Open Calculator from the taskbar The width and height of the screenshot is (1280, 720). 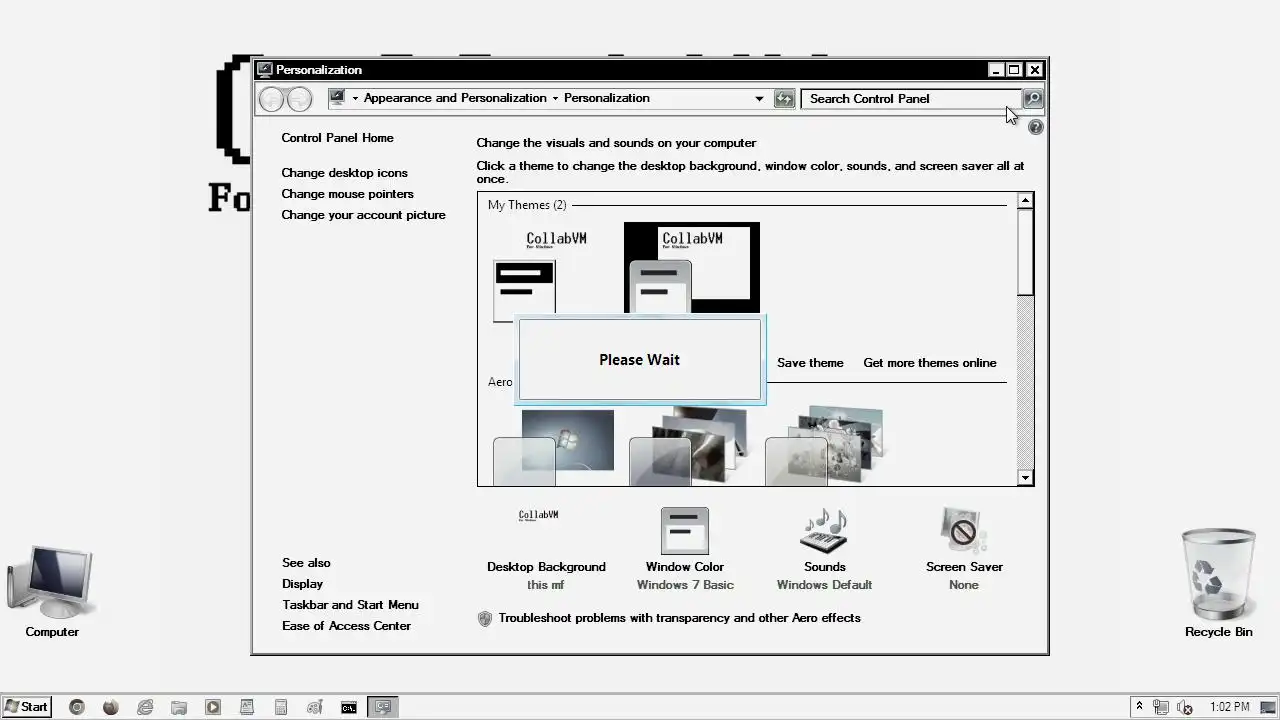tap(281, 707)
